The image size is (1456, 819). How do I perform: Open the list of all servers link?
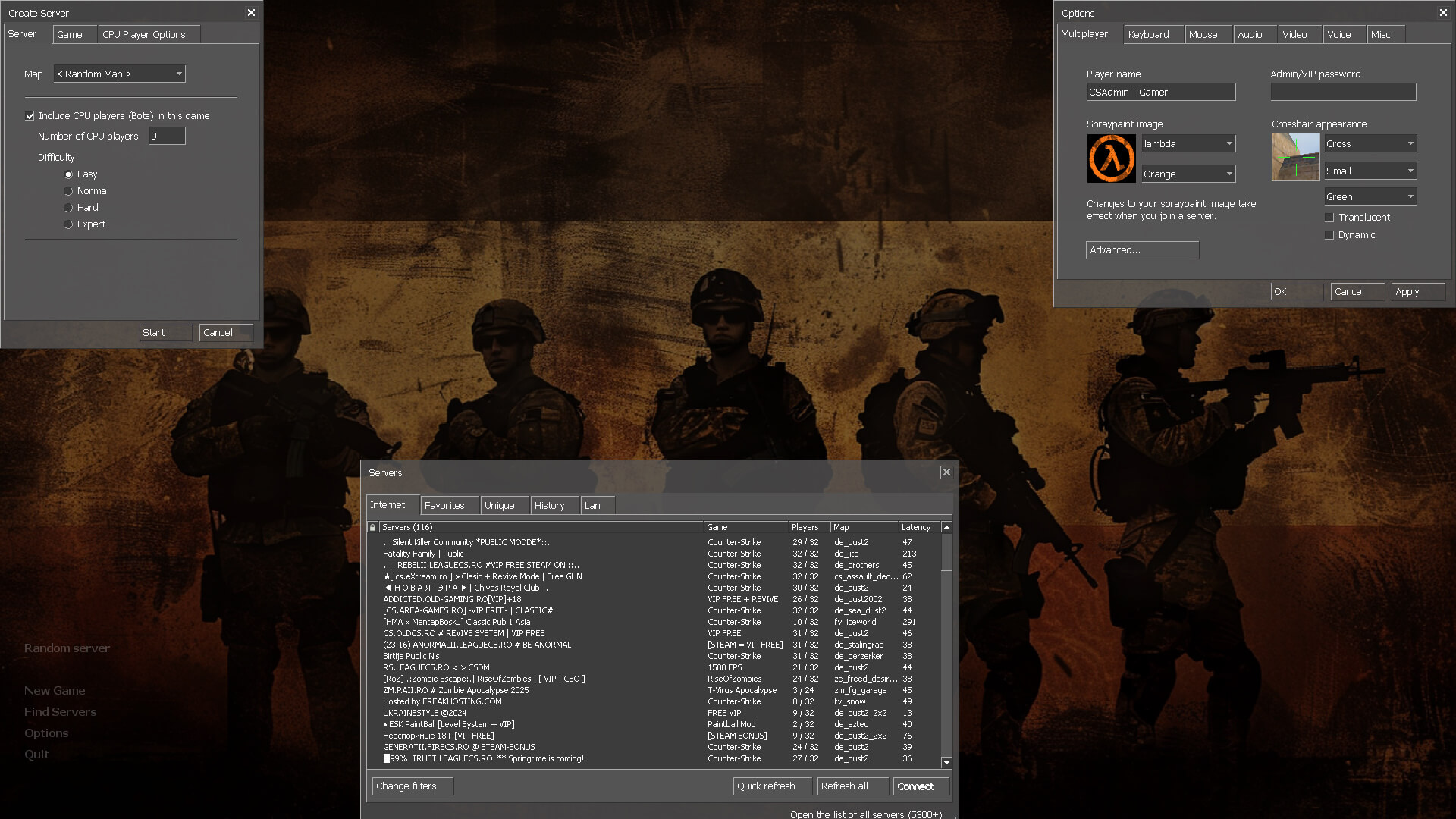865,814
